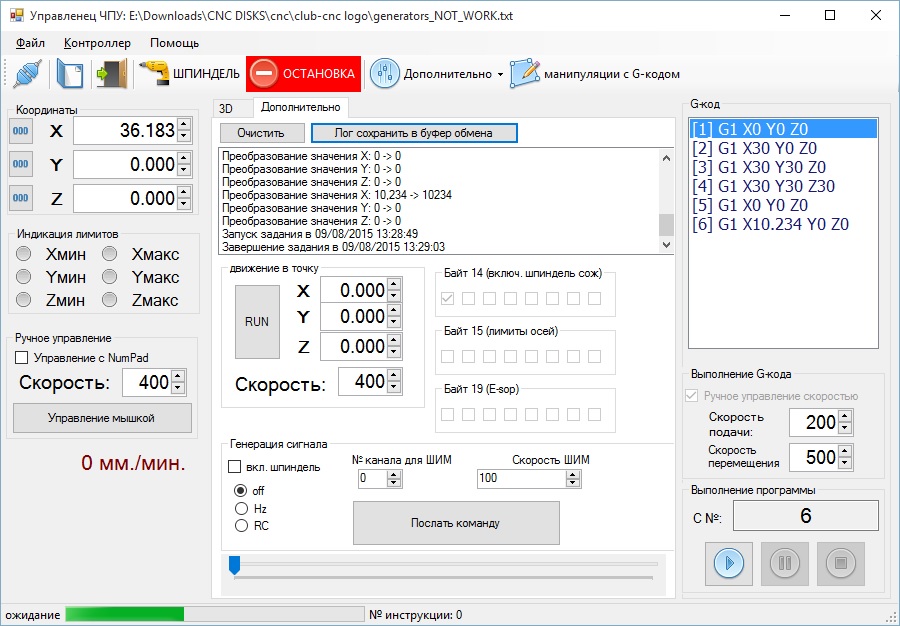This screenshot has width=900, height=626.
Task: Open the Дополнительно toolbar dropdown
Action: tap(437, 74)
